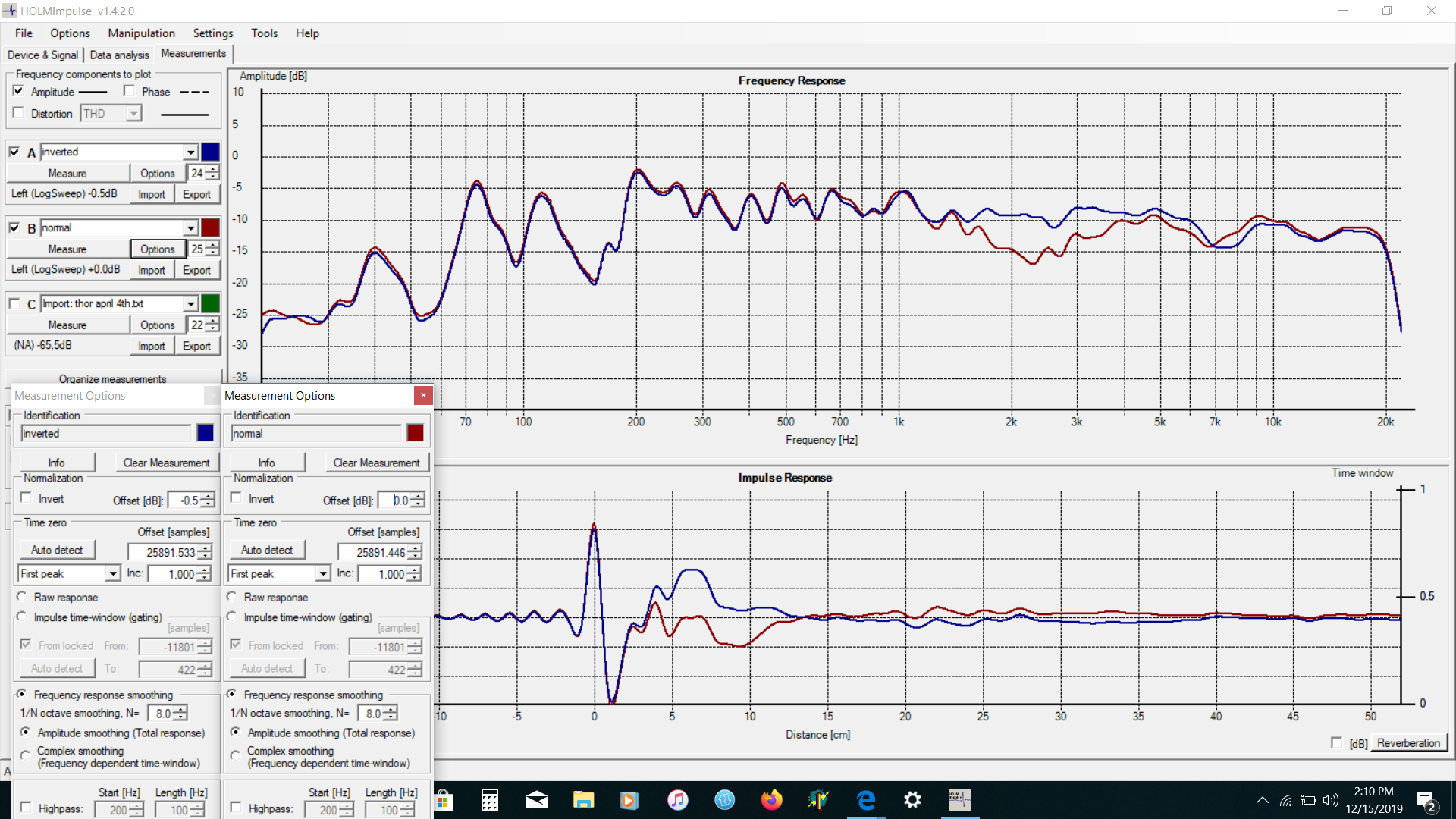Open First peak dropdown in the inverted dialog
Viewport: 1456px width, 819px height.
pos(112,574)
